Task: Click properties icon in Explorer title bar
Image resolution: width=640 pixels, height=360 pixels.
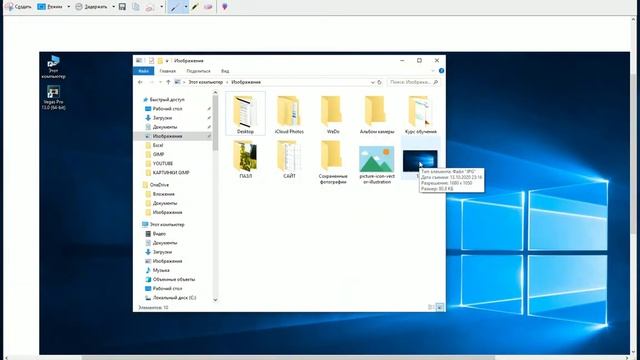Action: point(151,61)
